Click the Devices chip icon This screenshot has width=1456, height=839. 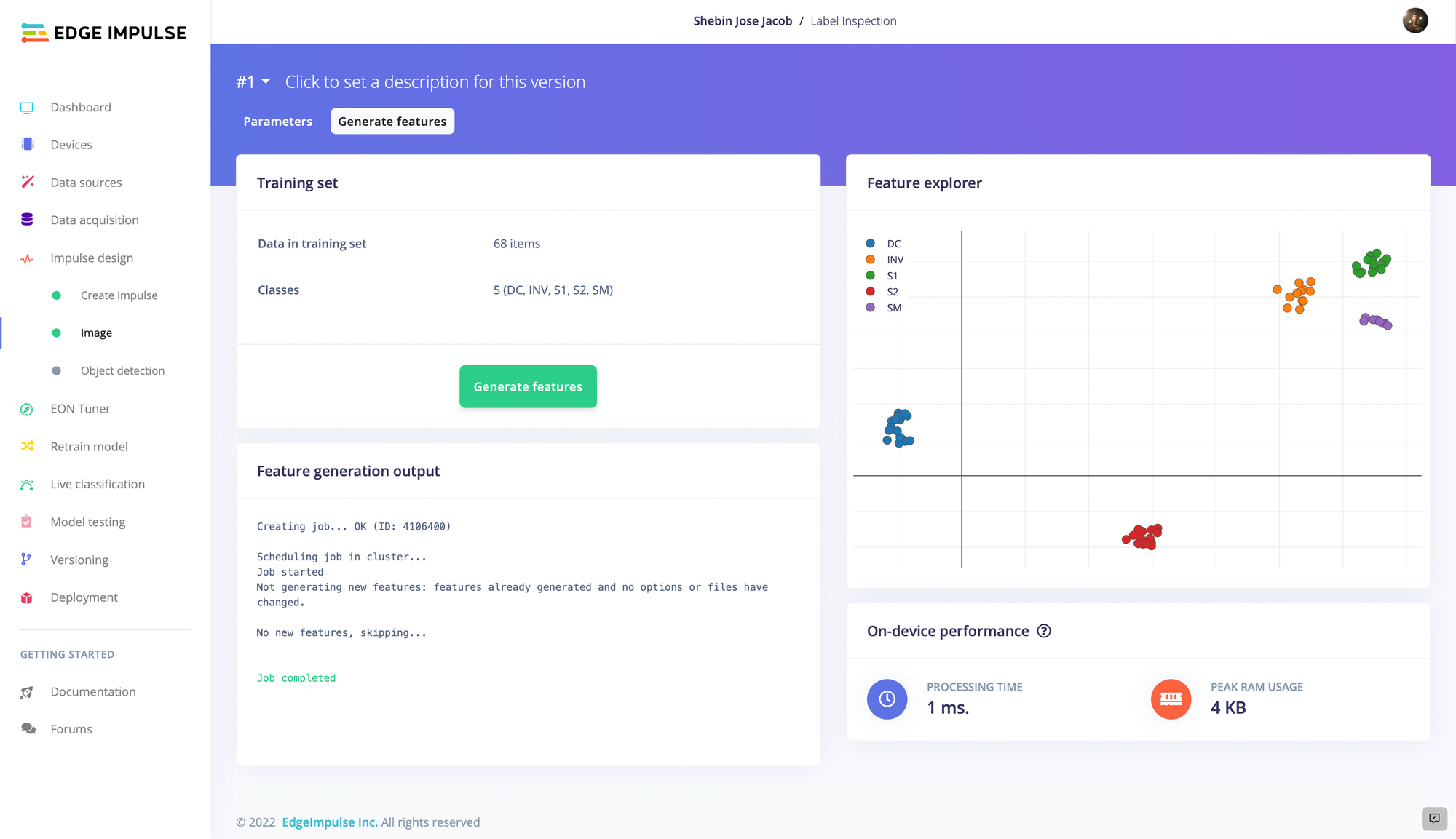coord(28,144)
